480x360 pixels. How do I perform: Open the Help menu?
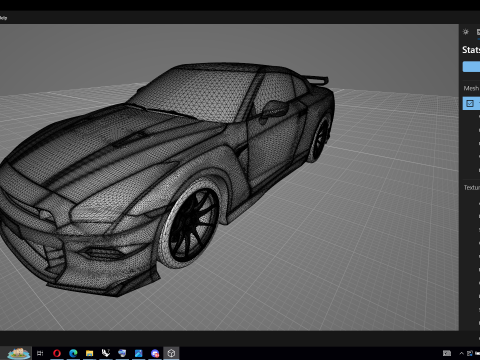click(3, 18)
